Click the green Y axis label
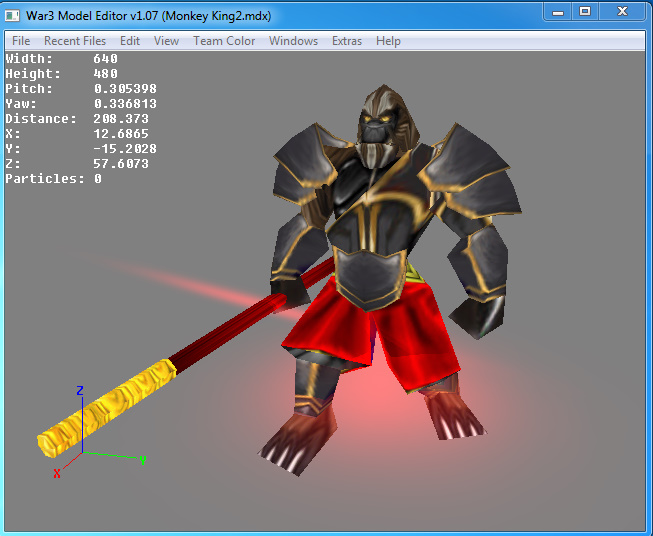 click(x=143, y=461)
